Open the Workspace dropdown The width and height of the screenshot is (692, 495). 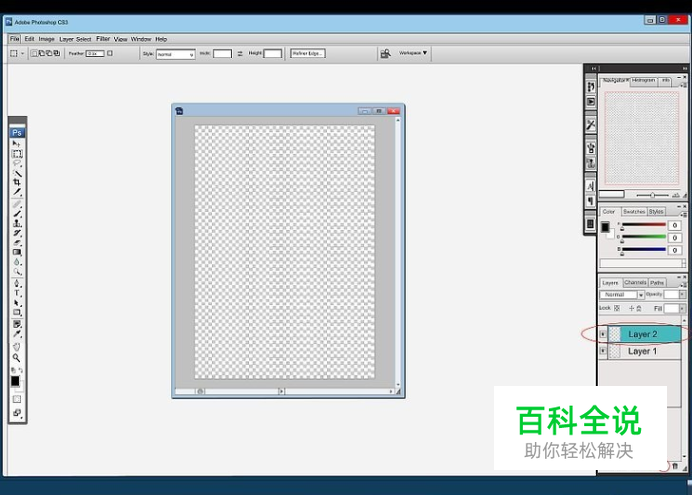(413, 53)
